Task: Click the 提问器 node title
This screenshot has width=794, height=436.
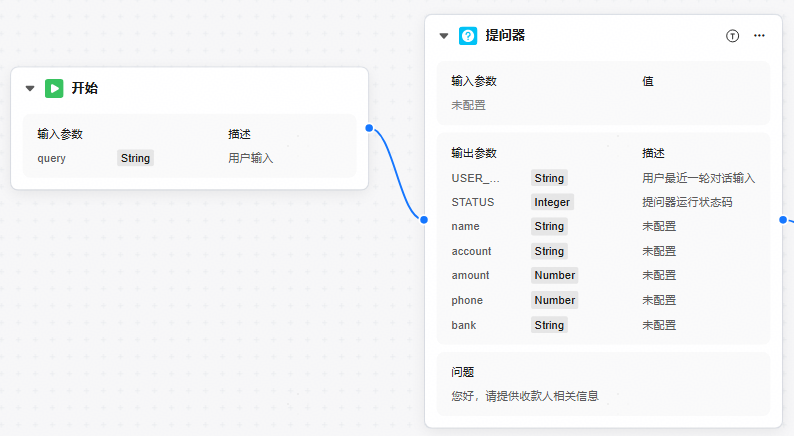Action: pos(505,36)
